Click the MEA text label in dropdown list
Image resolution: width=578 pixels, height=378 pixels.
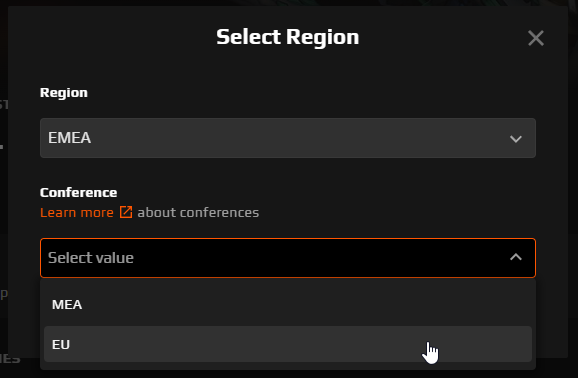pos(67,305)
